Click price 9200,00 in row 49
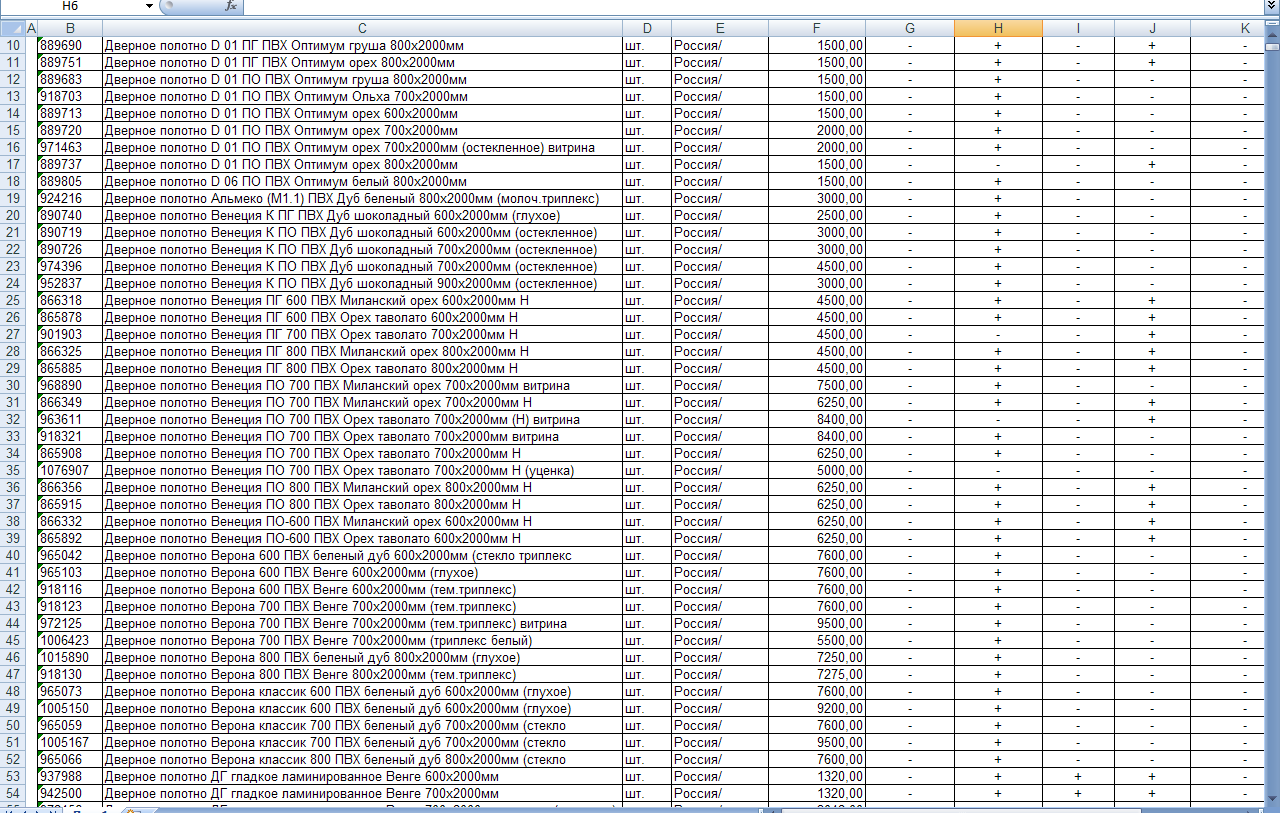This screenshot has width=1280, height=813. (x=817, y=708)
